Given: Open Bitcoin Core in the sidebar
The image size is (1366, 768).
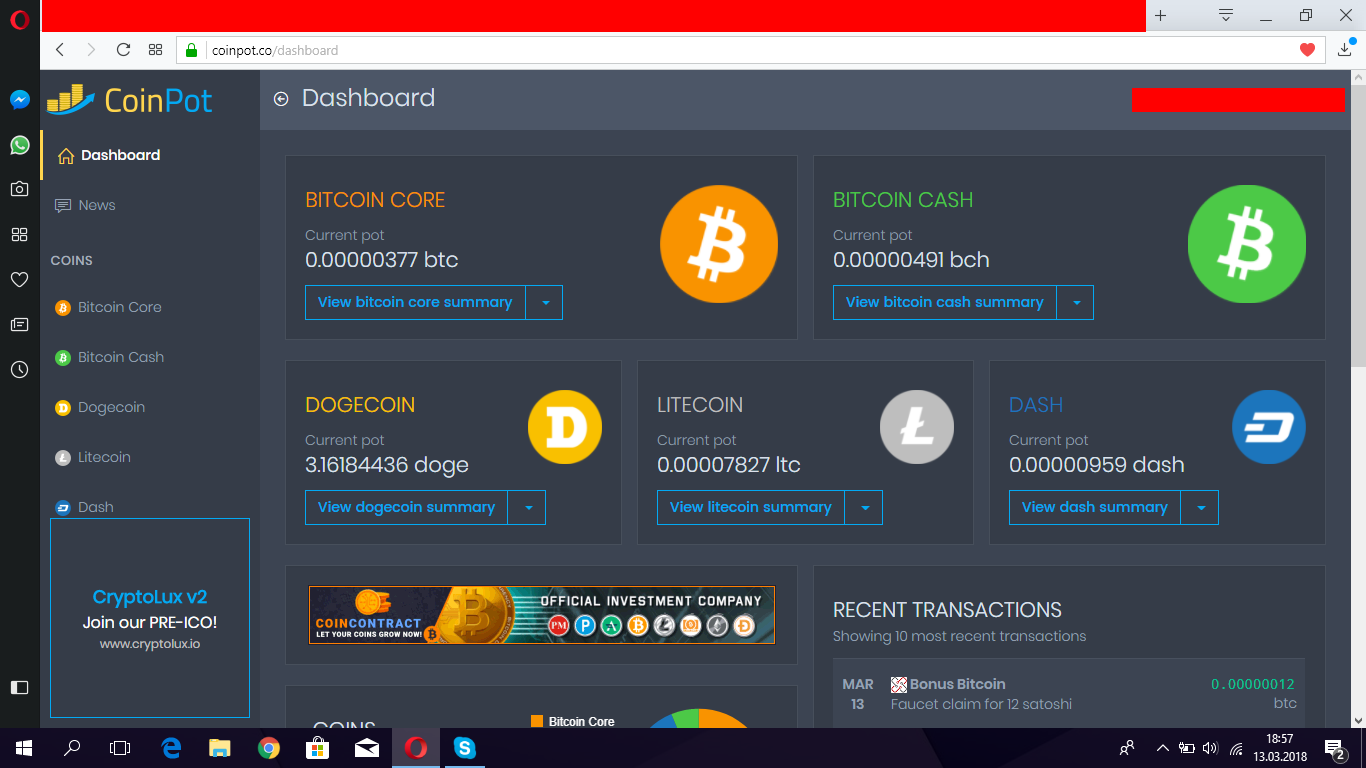Looking at the screenshot, I should 150,307.
